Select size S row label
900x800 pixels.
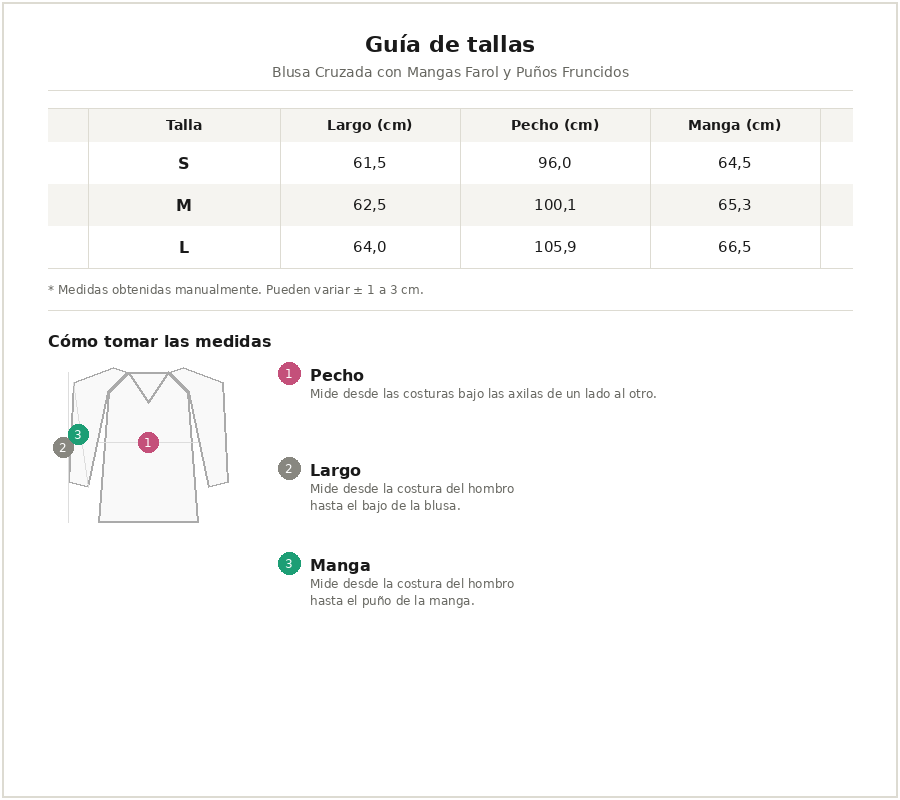pos(184,163)
